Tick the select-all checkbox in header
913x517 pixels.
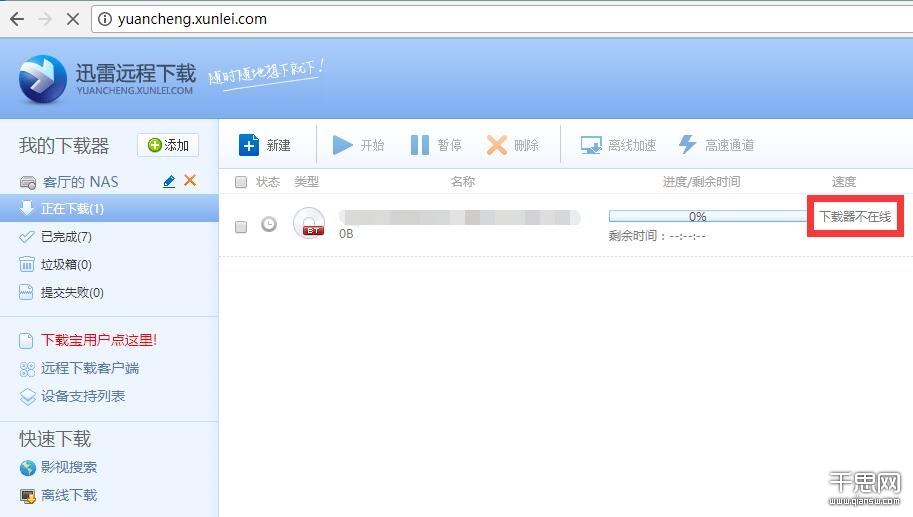(240, 182)
